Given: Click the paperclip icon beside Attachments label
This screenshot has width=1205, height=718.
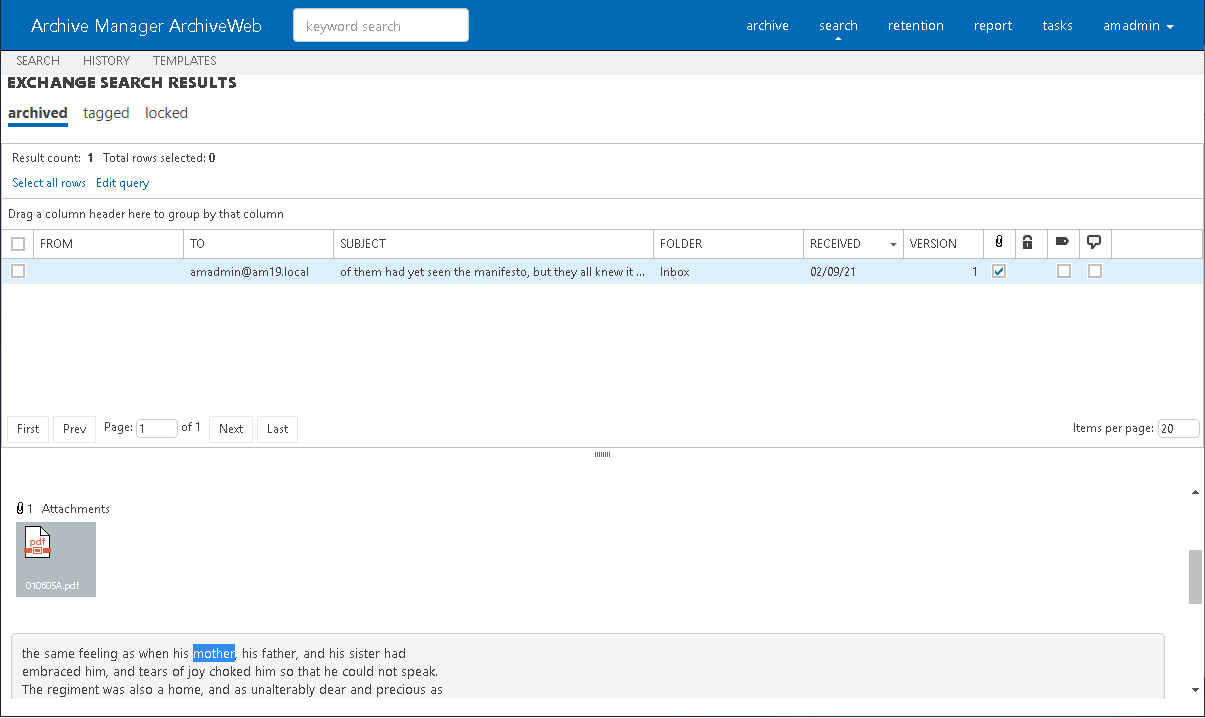Looking at the screenshot, I should (x=20, y=509).
